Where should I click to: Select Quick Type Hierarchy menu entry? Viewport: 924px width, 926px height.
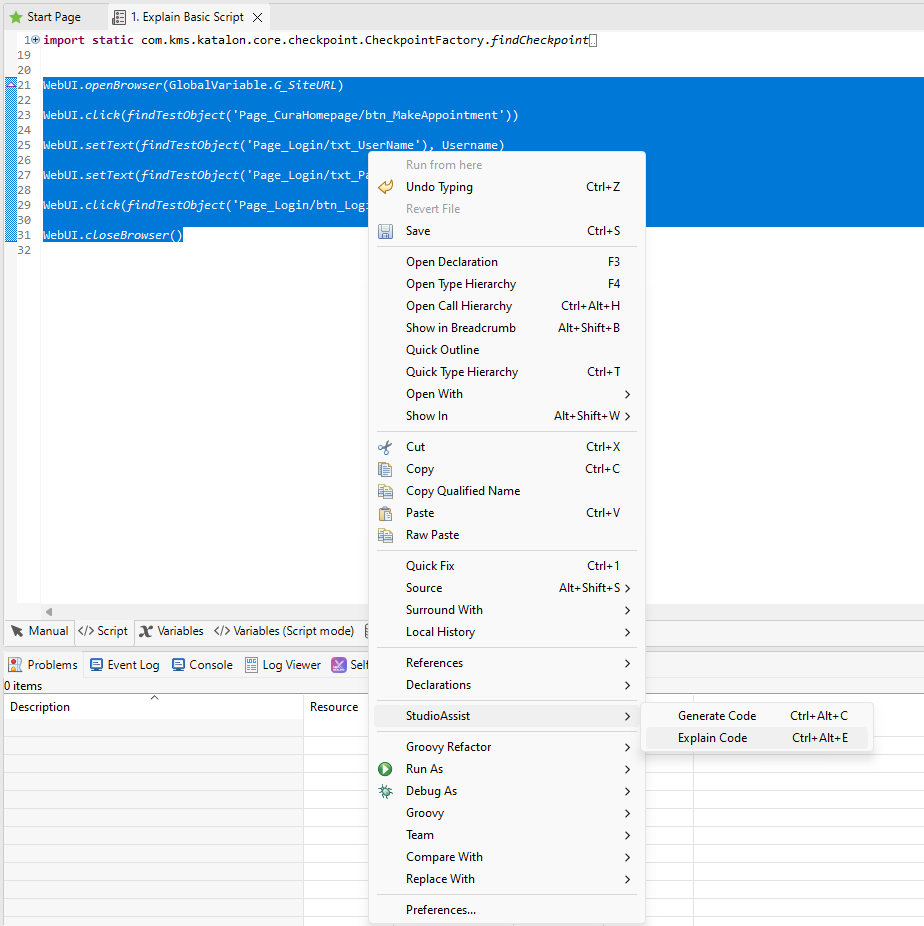(506, 372)
